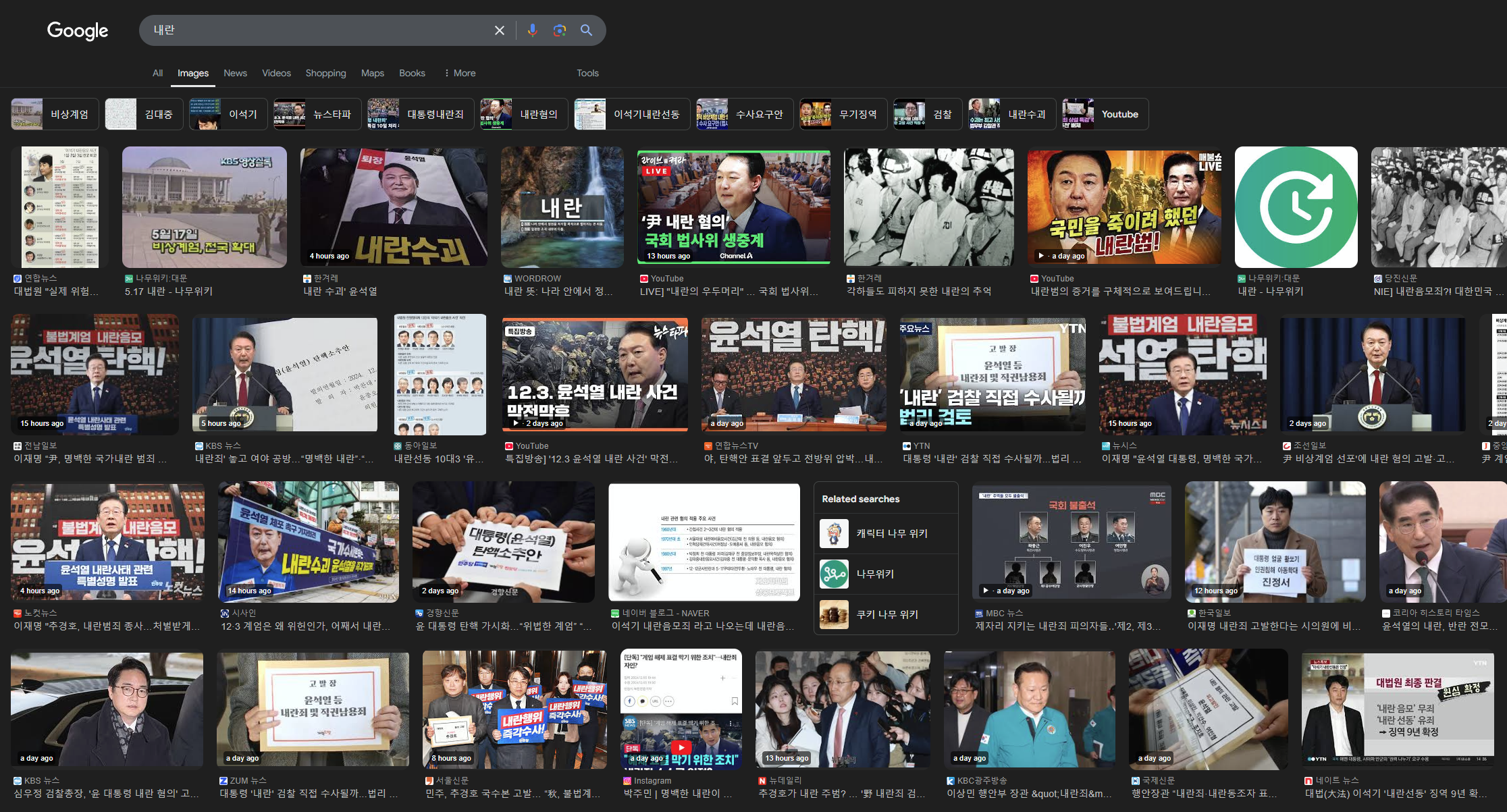
Task: Expand the More menu
Action: pos(460,73)
